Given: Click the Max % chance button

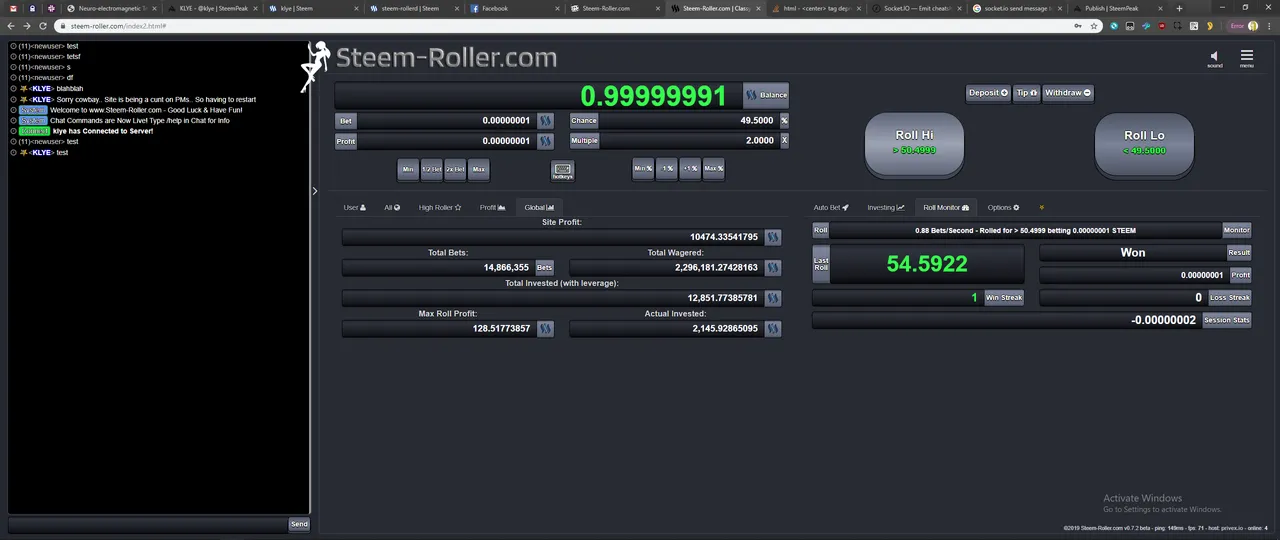Looking at the screenshot, I should click(714, 169).
